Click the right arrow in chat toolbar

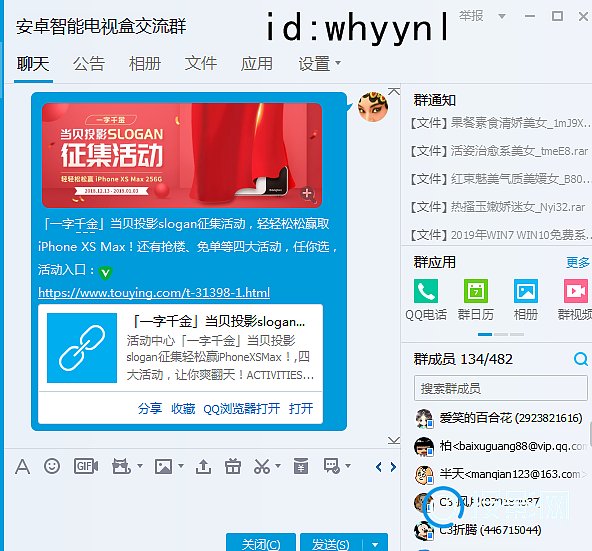point(393,467)
